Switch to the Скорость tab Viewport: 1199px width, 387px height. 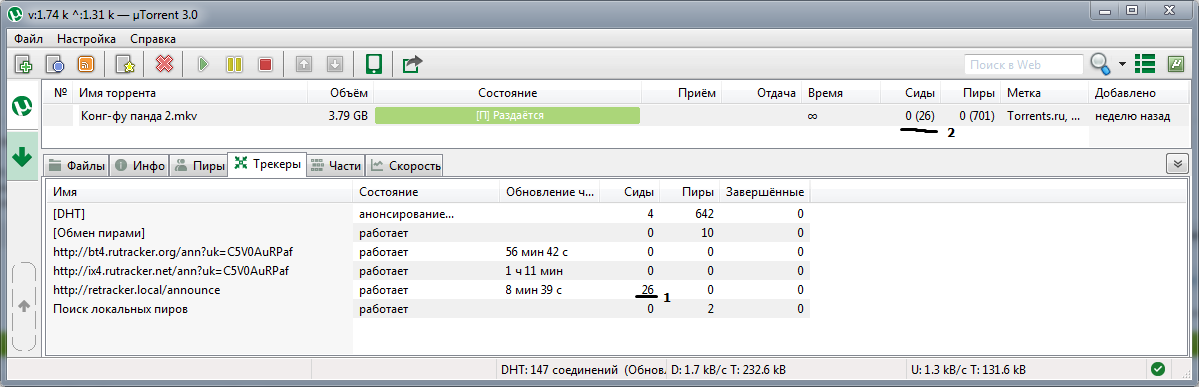tap(405, 165)
